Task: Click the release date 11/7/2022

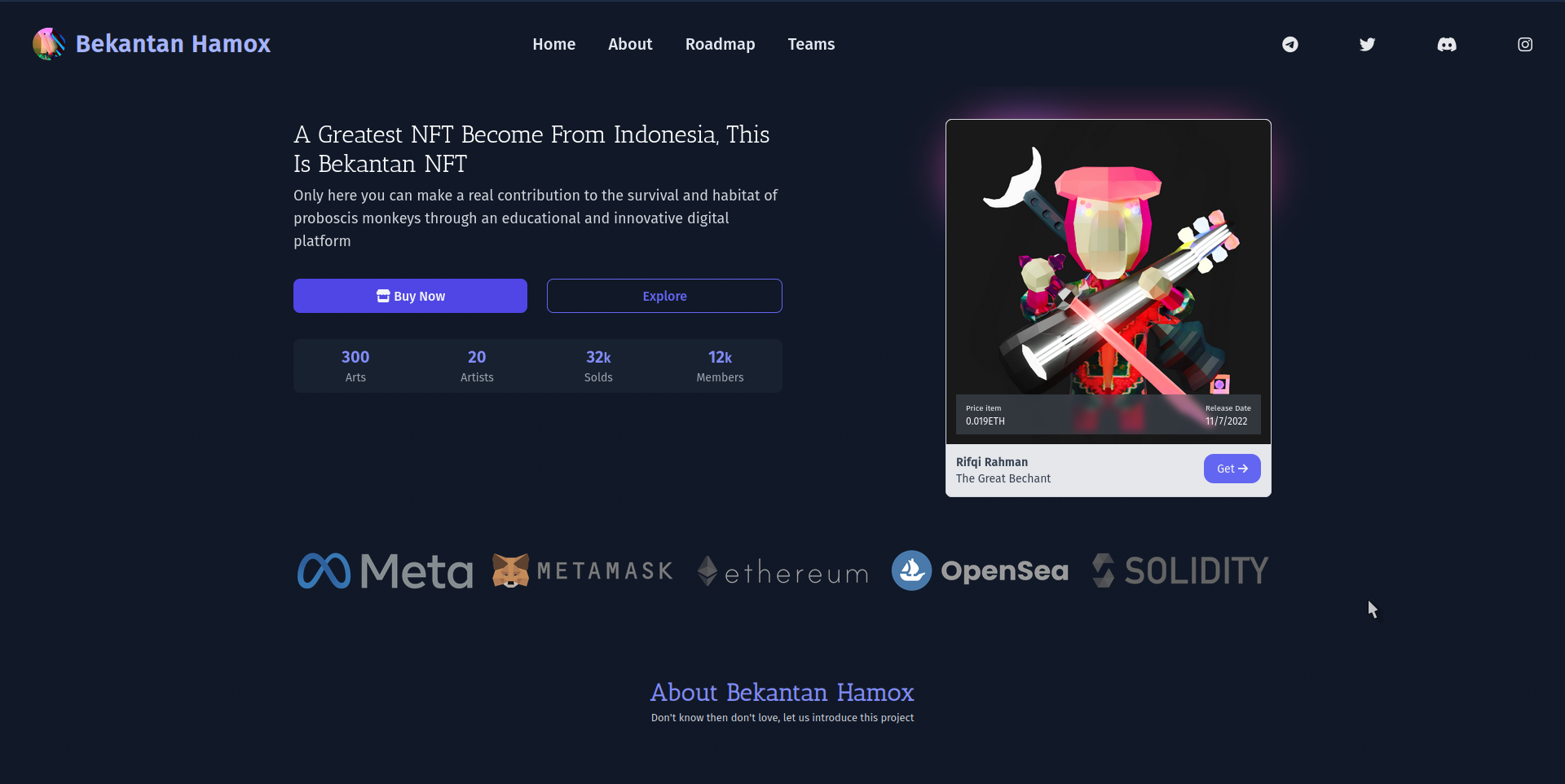Action: click(1227, 421)
